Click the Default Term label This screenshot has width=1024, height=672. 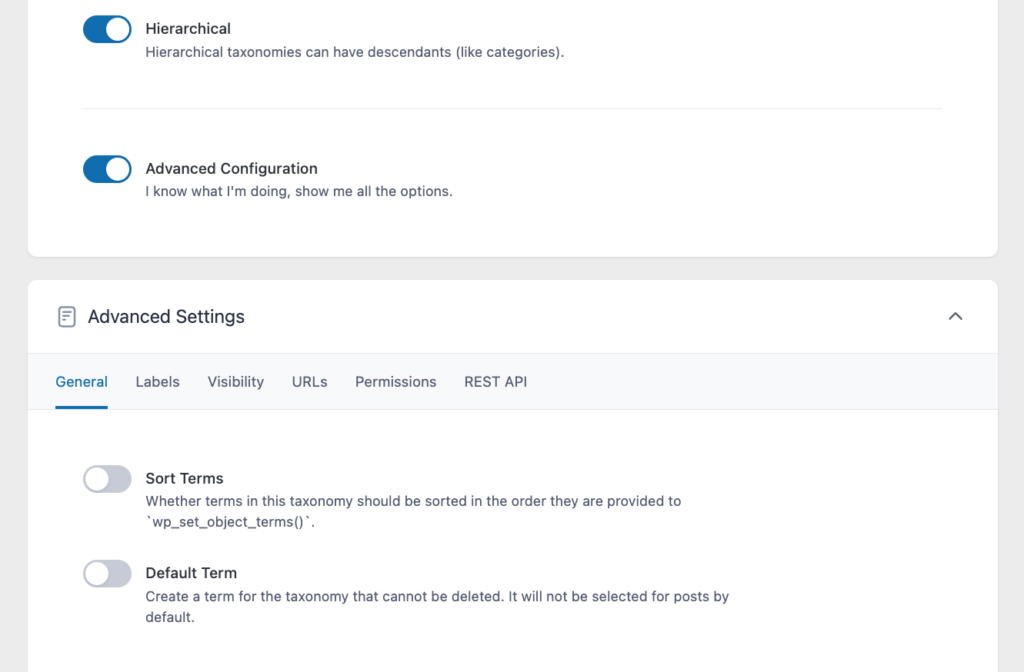(191, 574)
